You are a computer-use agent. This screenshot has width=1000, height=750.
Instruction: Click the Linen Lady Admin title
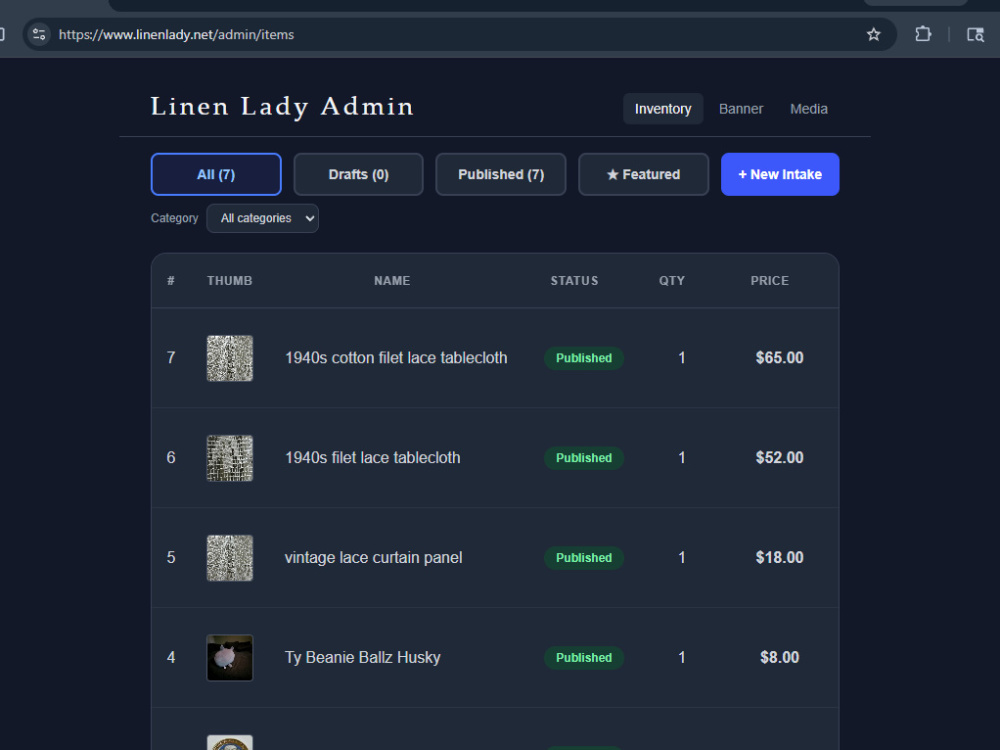coord(282,107)
